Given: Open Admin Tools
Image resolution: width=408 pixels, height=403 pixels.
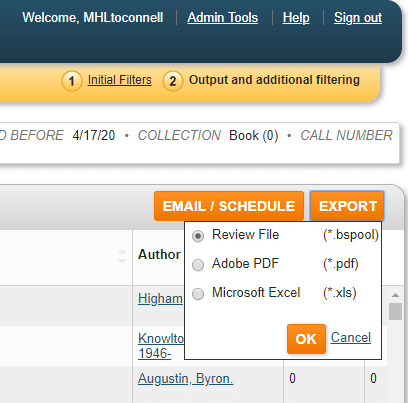Looking at the screenshot, I should pos(222,17).
